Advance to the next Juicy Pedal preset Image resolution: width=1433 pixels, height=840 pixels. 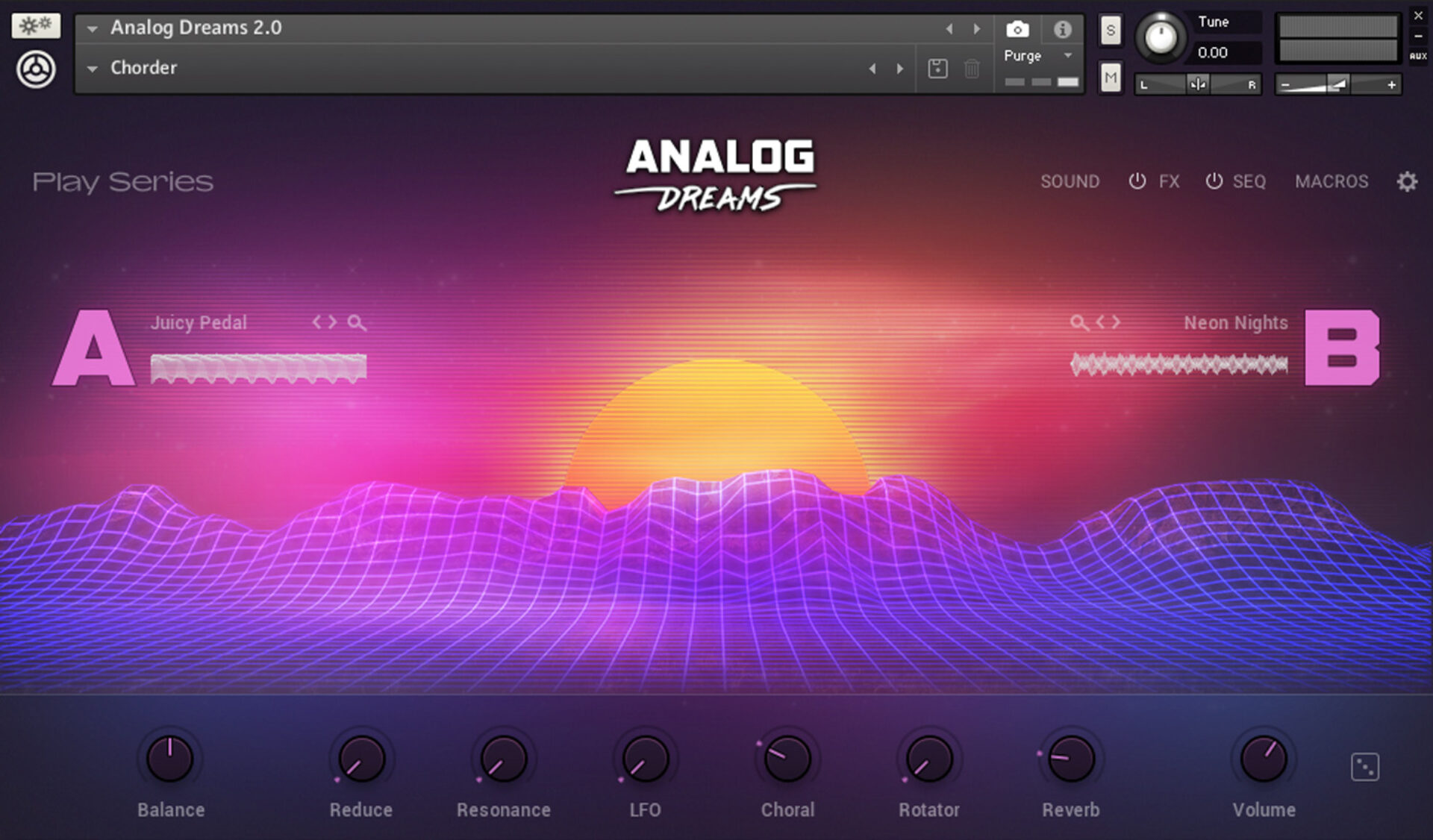pos(332,322)
